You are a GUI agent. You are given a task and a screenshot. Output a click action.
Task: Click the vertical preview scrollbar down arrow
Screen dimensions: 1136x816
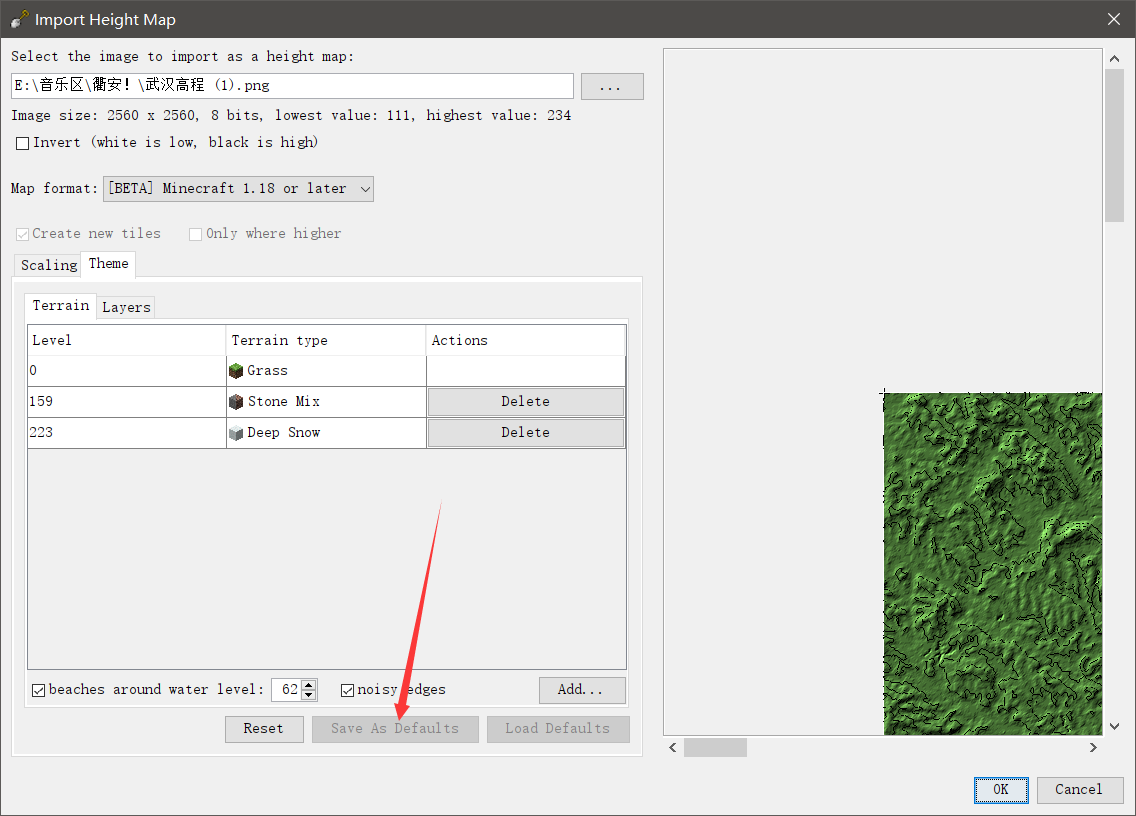pyautogui.click(x=1114, y=726)
